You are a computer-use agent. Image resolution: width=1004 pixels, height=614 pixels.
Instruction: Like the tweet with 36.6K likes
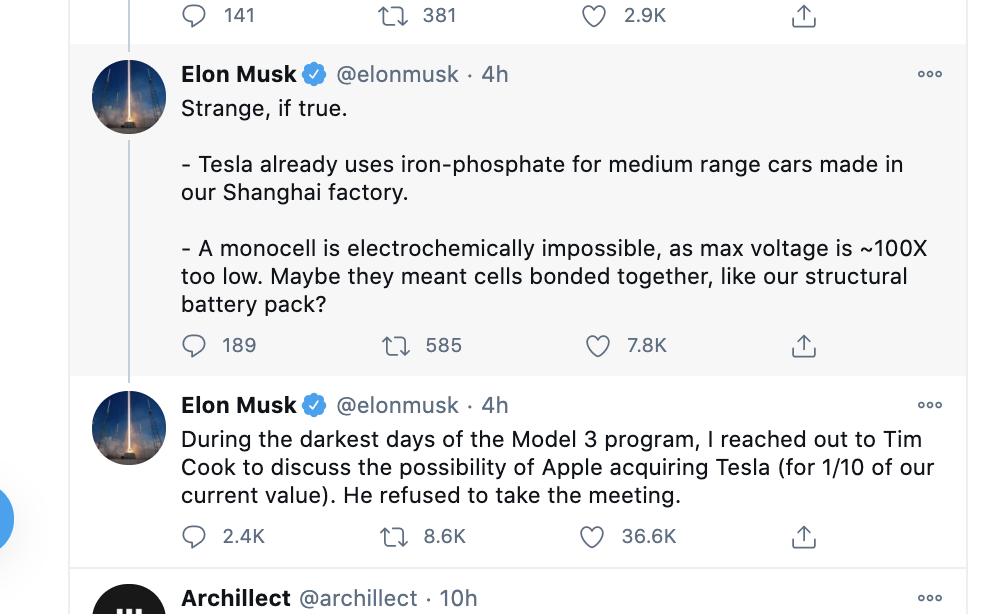coord(593,537)
